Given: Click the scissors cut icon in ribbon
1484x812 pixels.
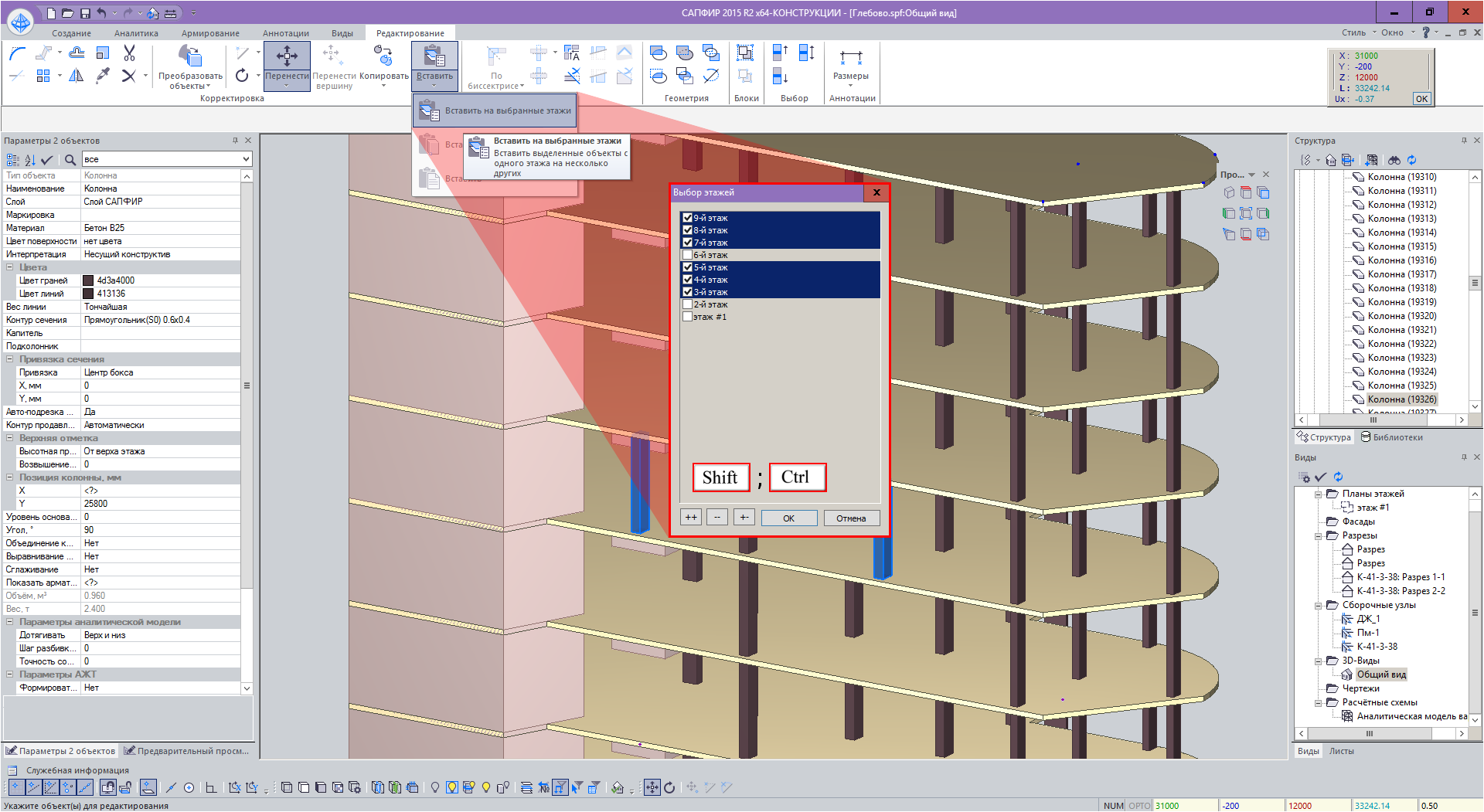Looking at the screenshot, I should (x=129, y=53).
